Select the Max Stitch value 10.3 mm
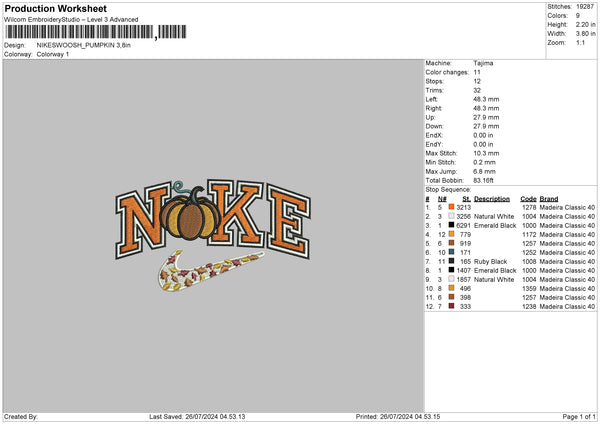 (x=486, y=153)
